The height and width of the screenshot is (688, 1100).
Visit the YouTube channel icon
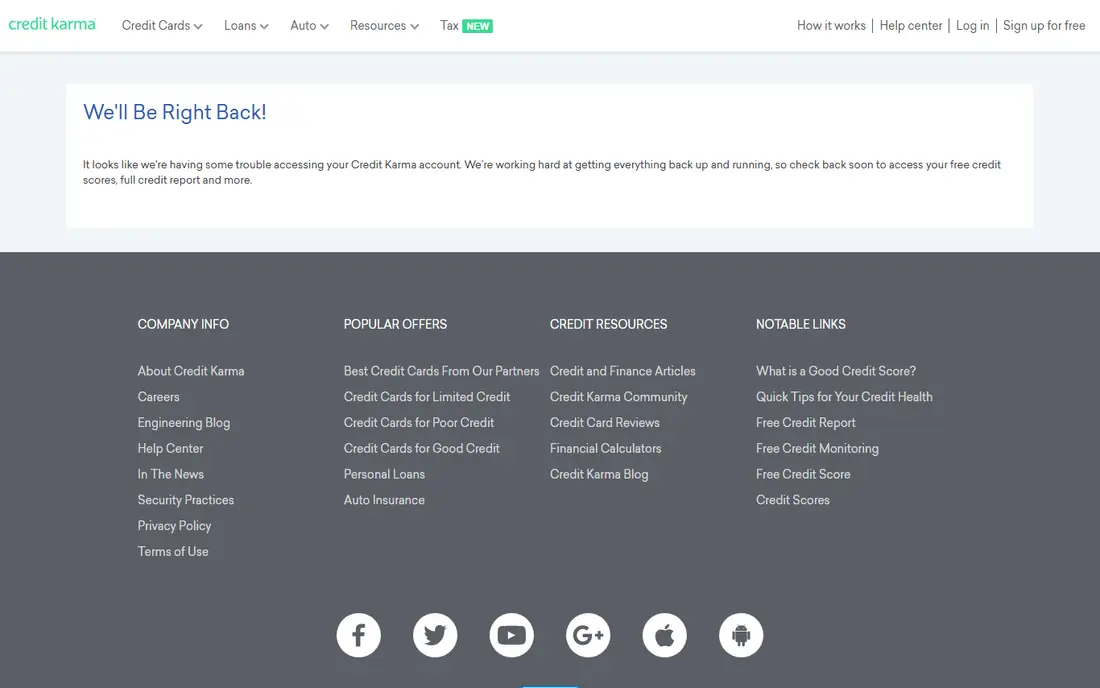[x=511, y=635]
